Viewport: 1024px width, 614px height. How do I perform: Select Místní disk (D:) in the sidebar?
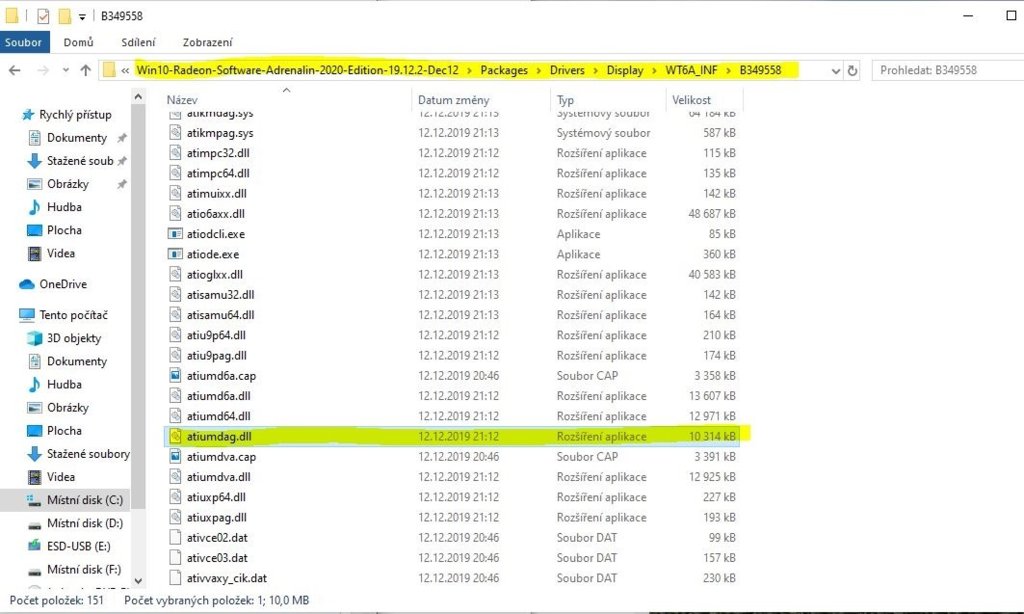84,523
